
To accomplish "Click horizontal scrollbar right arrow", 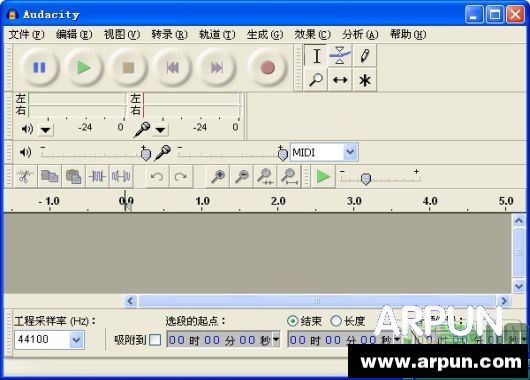I will (504, 301).
